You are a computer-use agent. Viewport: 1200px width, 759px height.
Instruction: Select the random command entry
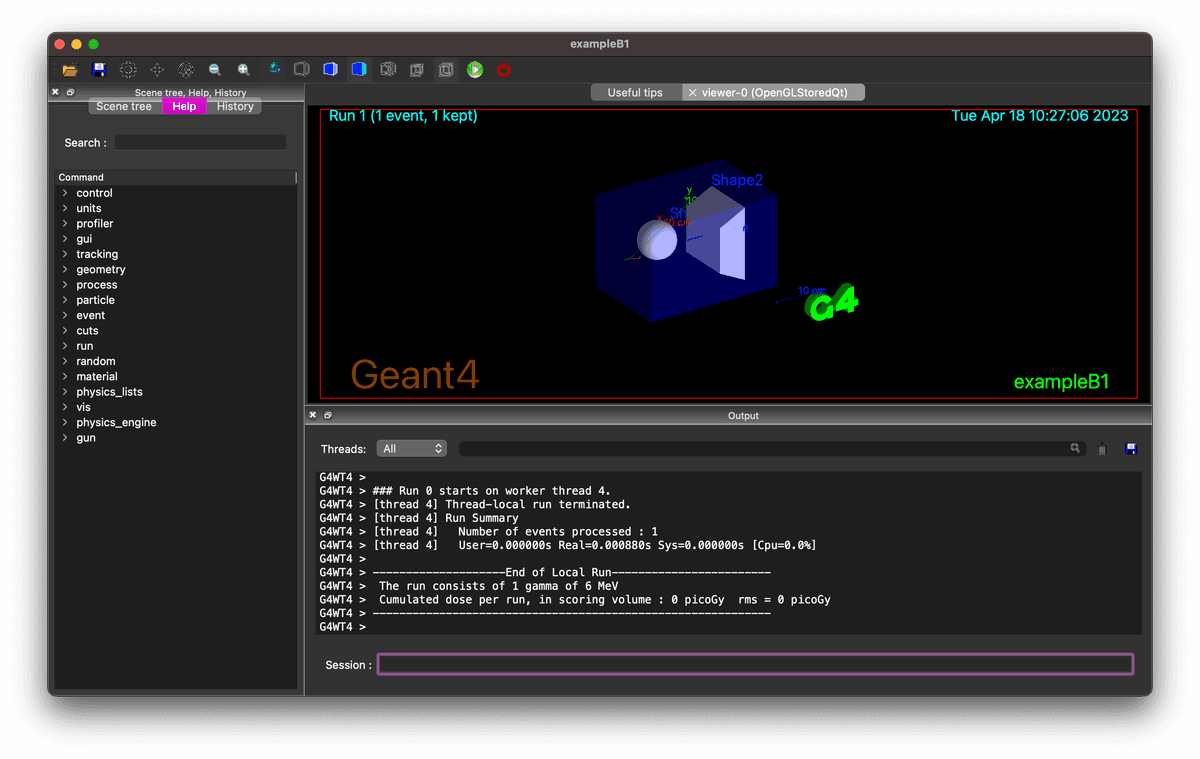click(96, 361)
